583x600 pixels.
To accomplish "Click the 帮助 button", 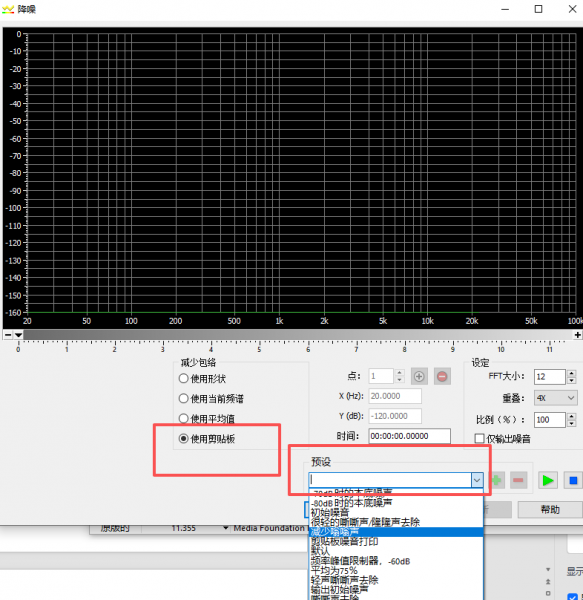I will click(x=550, y=510).
